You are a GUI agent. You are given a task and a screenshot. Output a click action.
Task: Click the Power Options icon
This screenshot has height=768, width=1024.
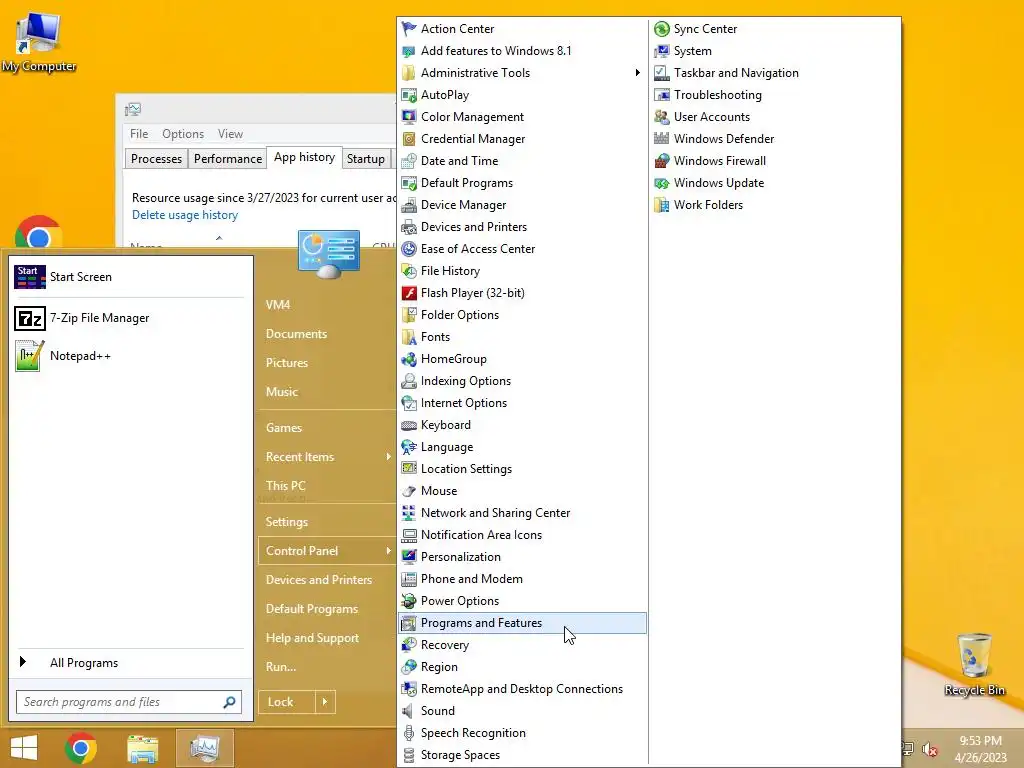tap(409, 601)
